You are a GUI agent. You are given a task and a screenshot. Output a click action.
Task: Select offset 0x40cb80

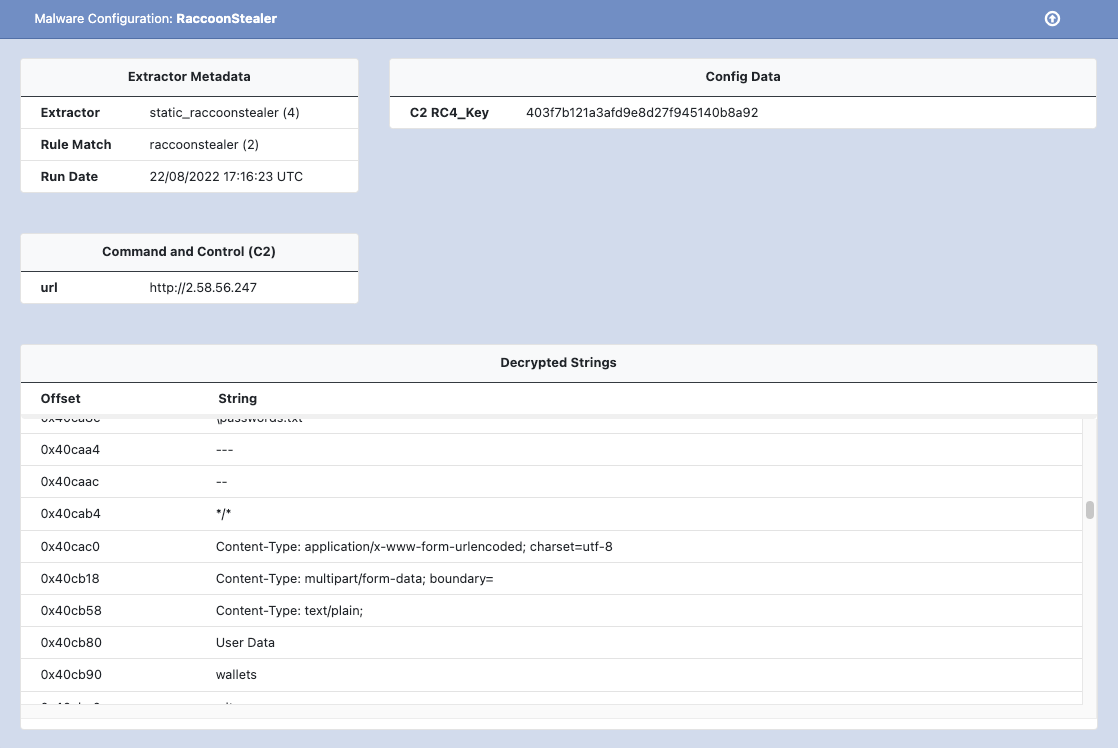coord(71,643)
